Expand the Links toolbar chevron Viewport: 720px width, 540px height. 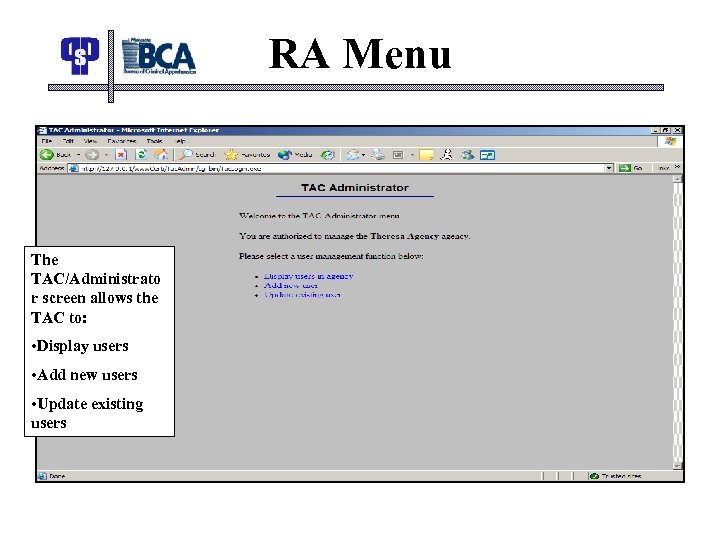(677, 167)
